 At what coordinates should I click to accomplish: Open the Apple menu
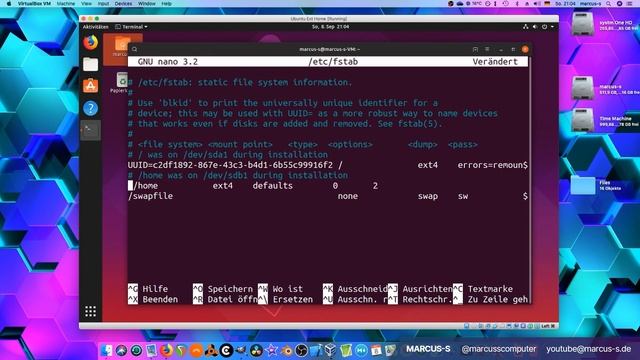9,4
